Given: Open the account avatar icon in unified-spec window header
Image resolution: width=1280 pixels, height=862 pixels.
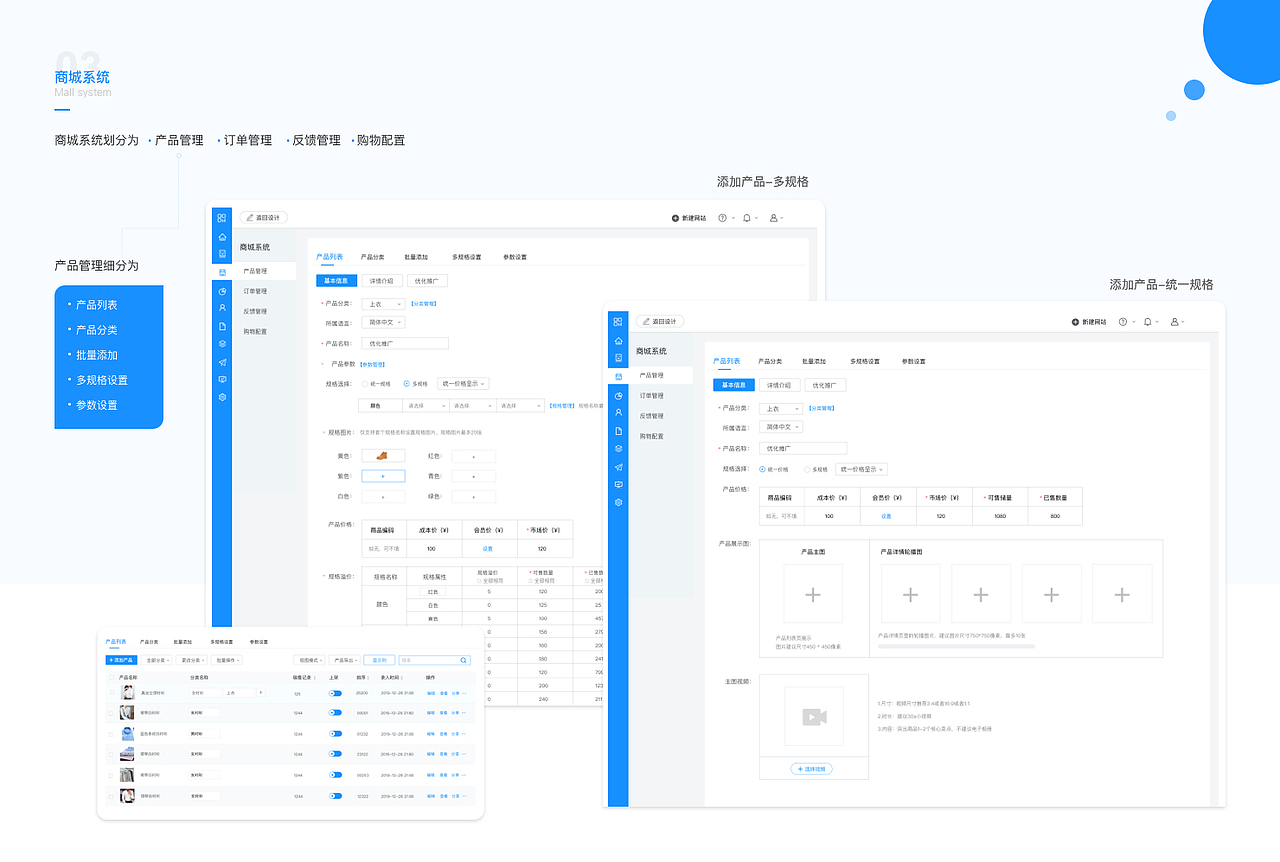Looking at the screenshot, I should click(1174, 322).
